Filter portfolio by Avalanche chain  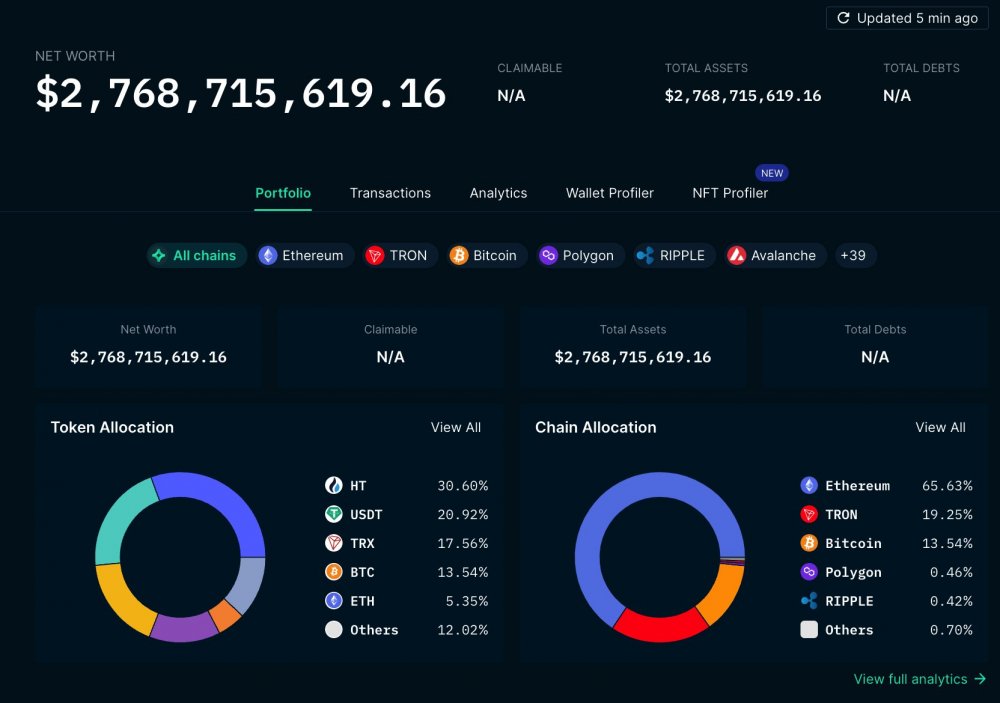(776, 255)
